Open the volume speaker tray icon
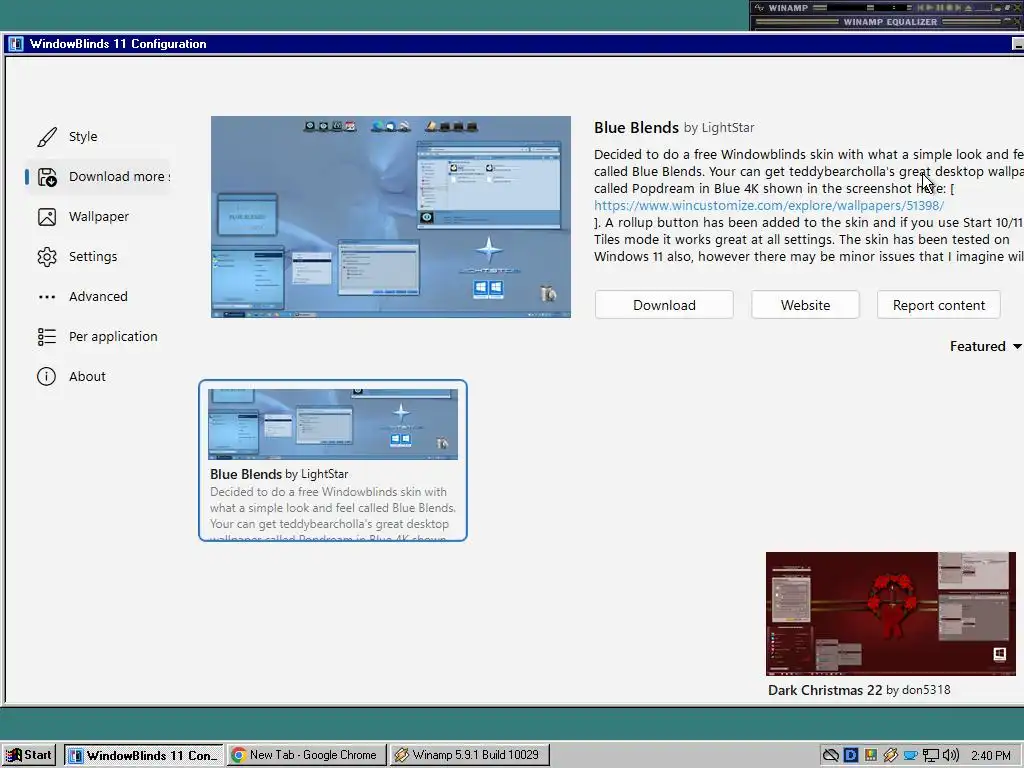 [x=950, y=756]
